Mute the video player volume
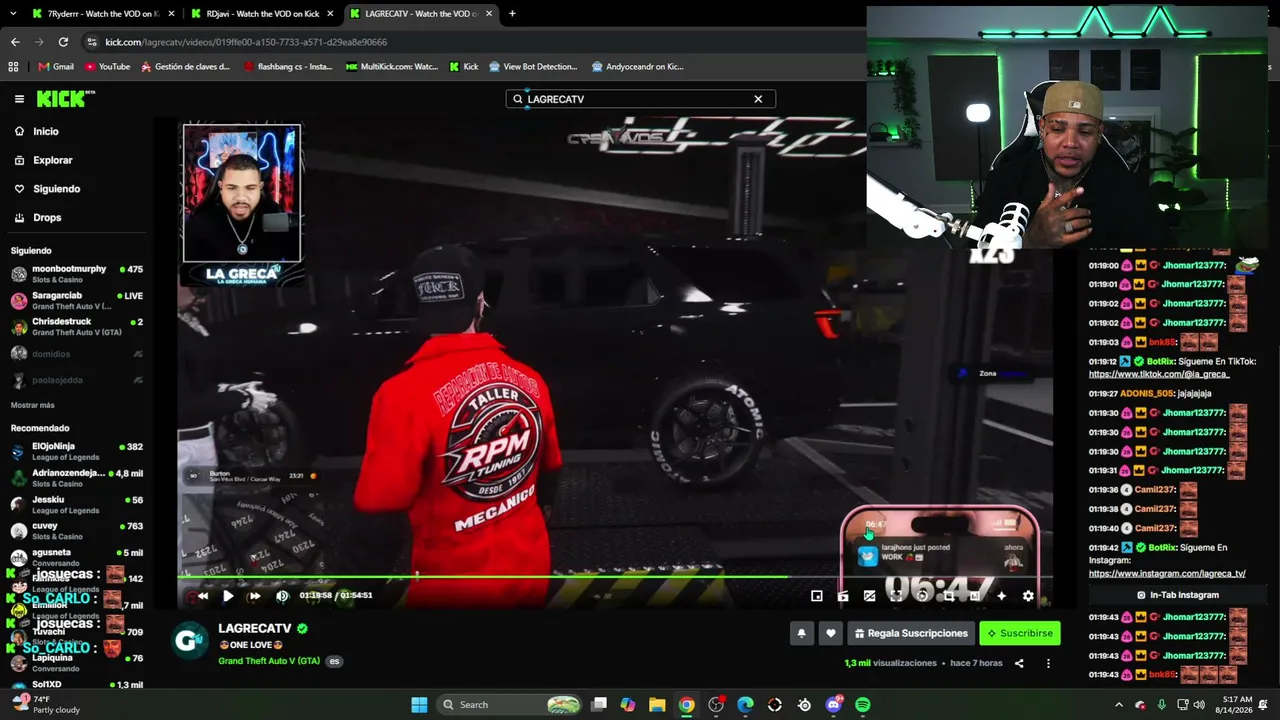Viewport: 1280px width, 720px height. tap(282, 596)
